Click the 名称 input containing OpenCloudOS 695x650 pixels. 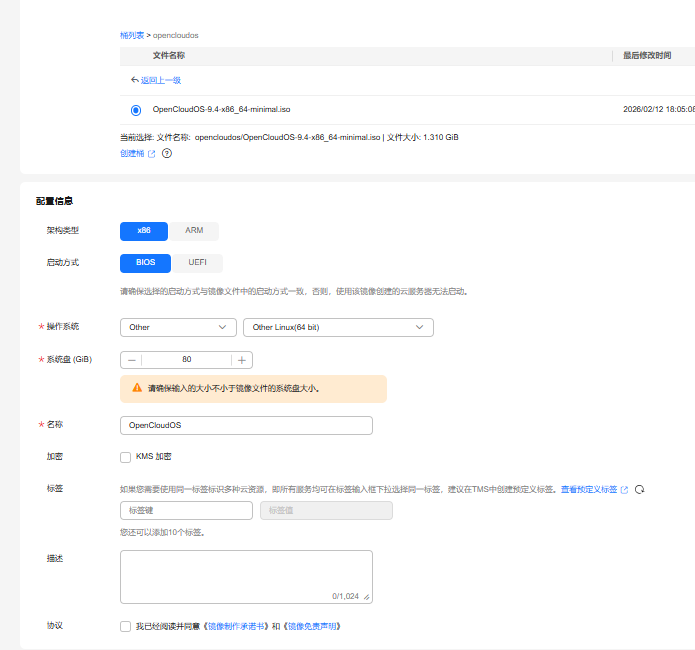click(x=246, y=425)
